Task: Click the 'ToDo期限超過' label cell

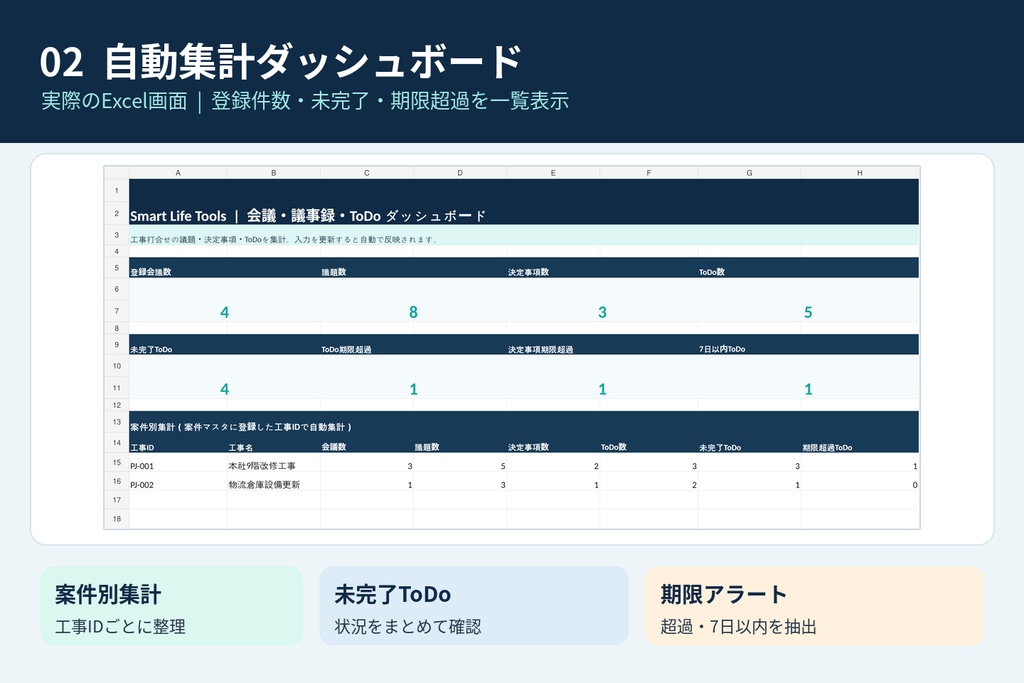Action: click(346, 349)
